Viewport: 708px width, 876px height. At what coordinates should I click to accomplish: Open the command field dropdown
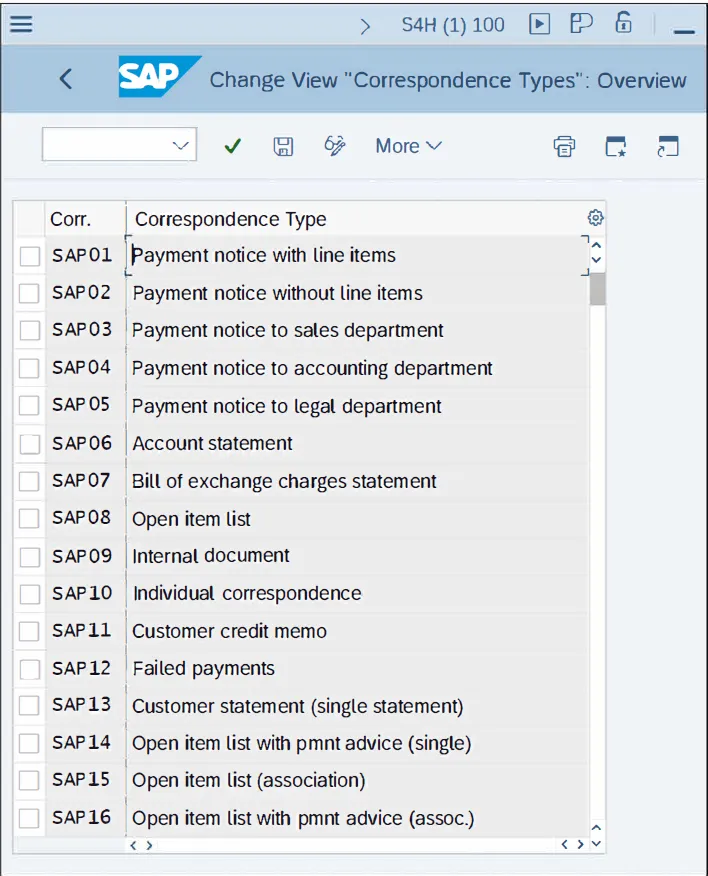180,146
